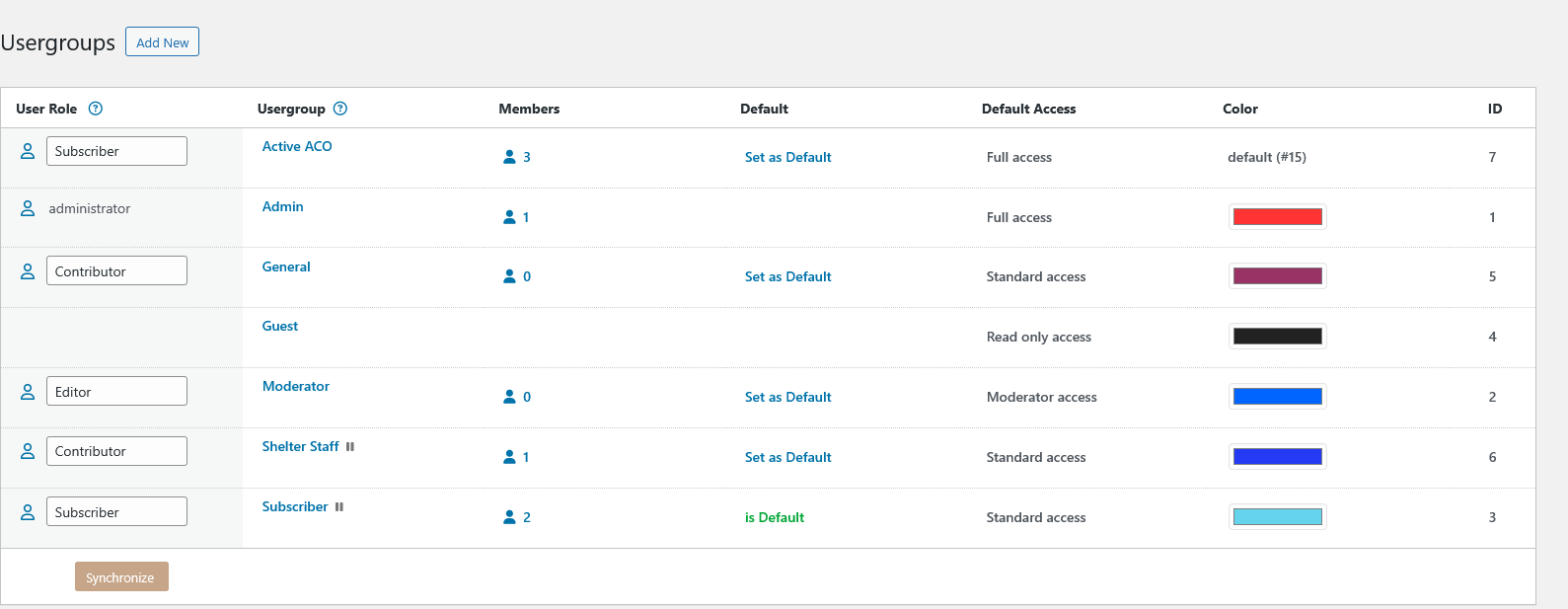Open the Editor role dropdown for Moderator

(116, 392)
